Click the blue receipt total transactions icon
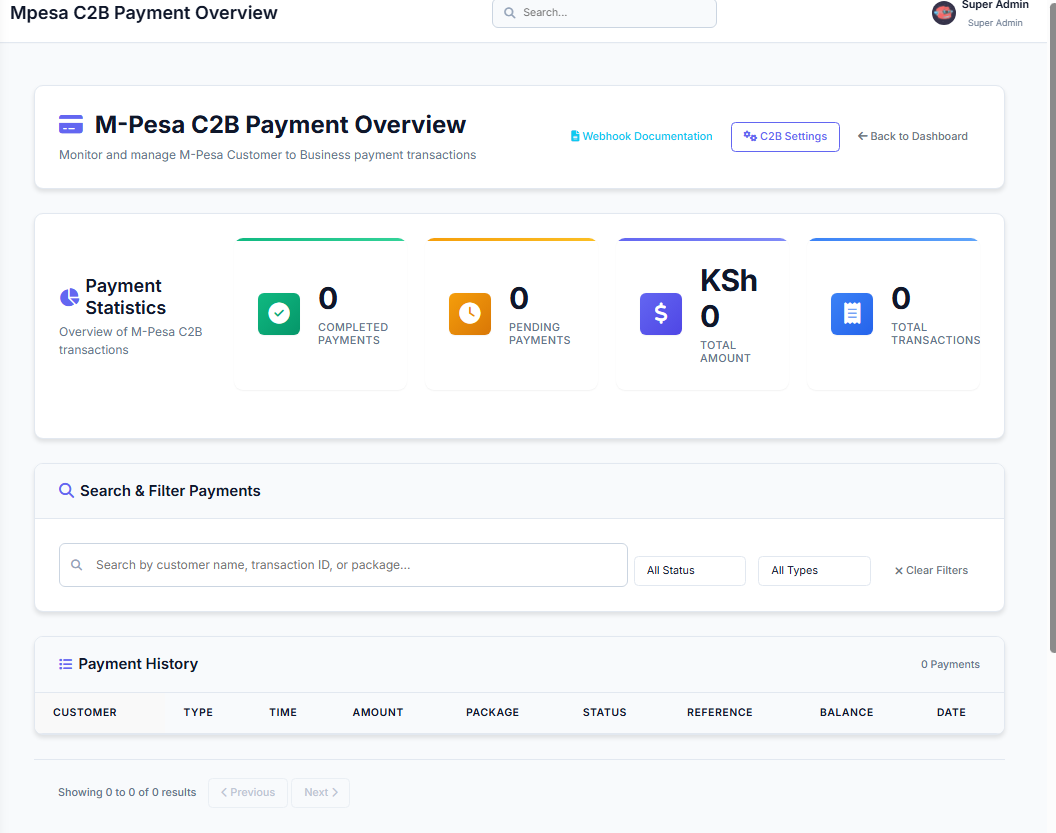The height and width of the screenshot is (833, 1056). [x=852, y=314]
